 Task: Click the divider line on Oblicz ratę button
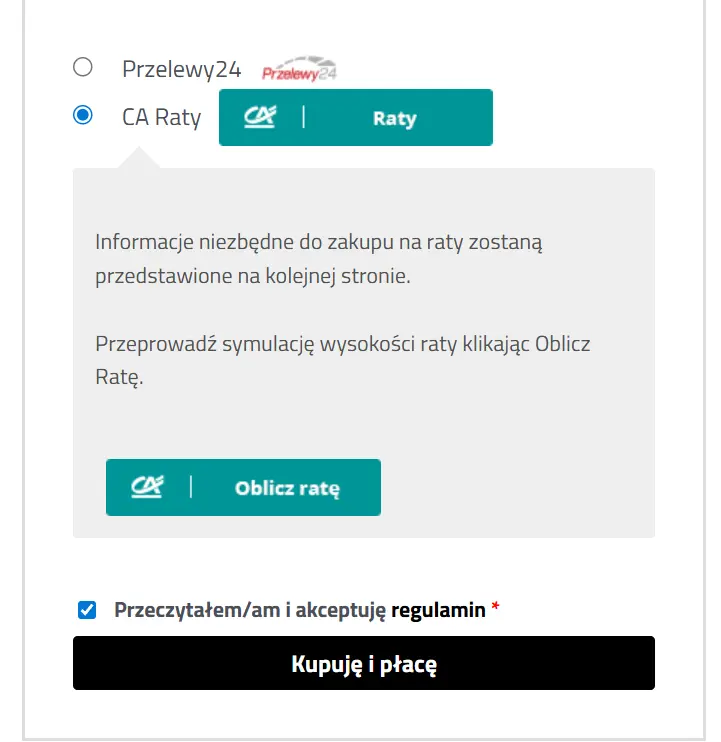[x=190, y=487]
